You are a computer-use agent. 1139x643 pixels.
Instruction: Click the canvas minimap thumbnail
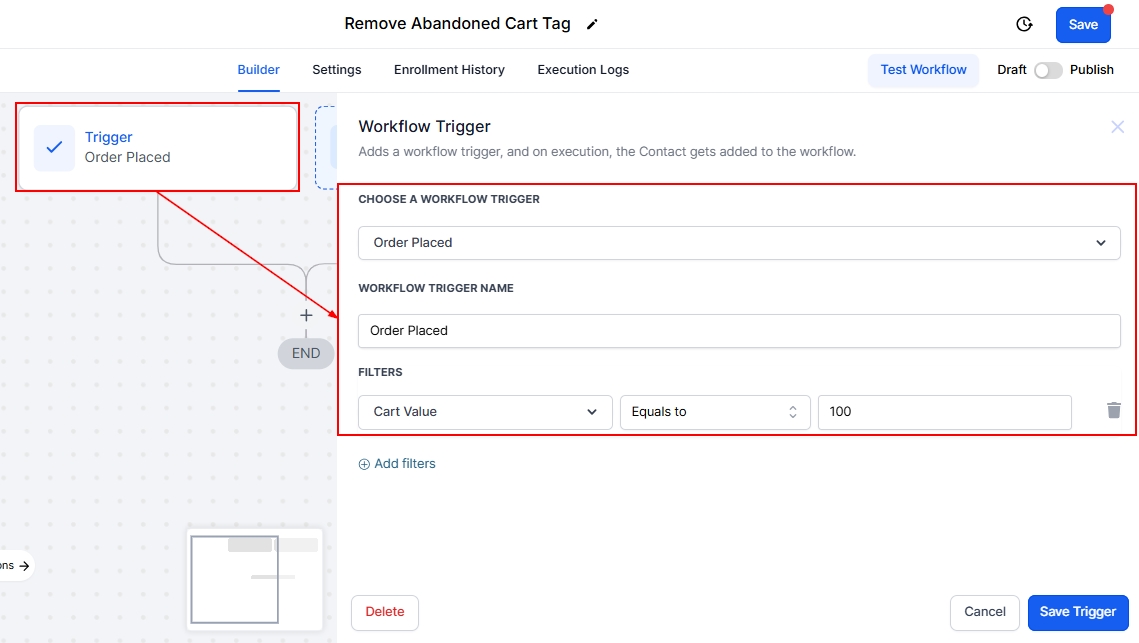pos(255,579)
